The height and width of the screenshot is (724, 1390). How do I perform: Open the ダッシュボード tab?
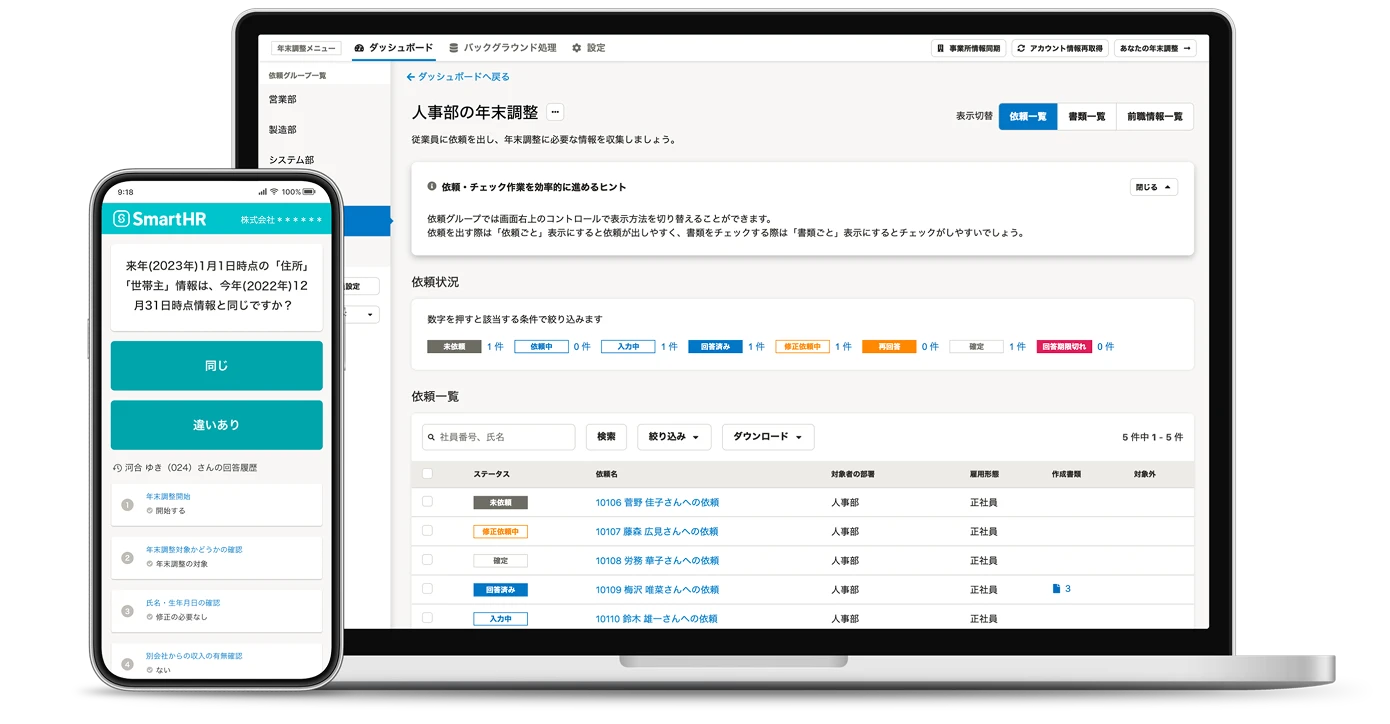coord(394,48)
